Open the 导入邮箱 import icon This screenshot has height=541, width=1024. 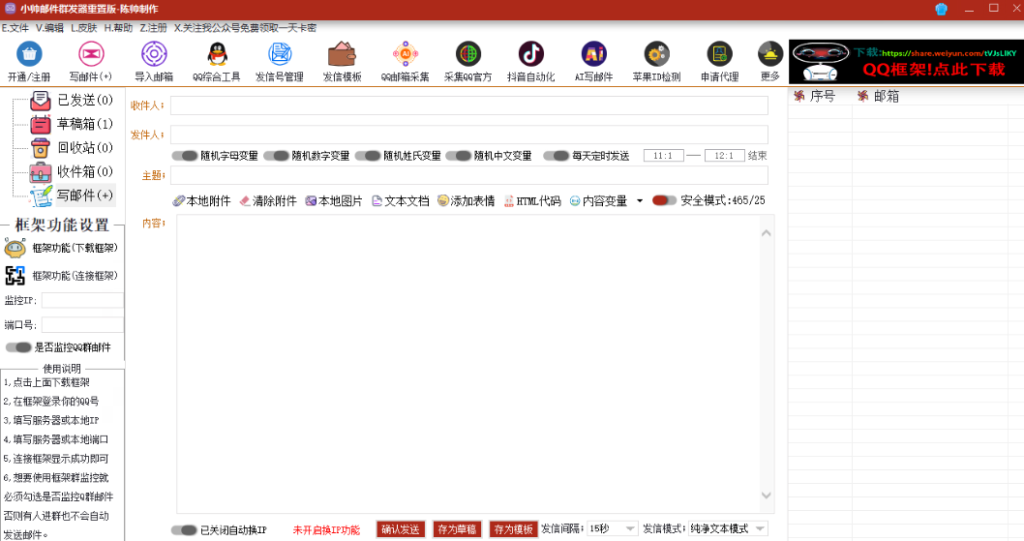[154, 54]
